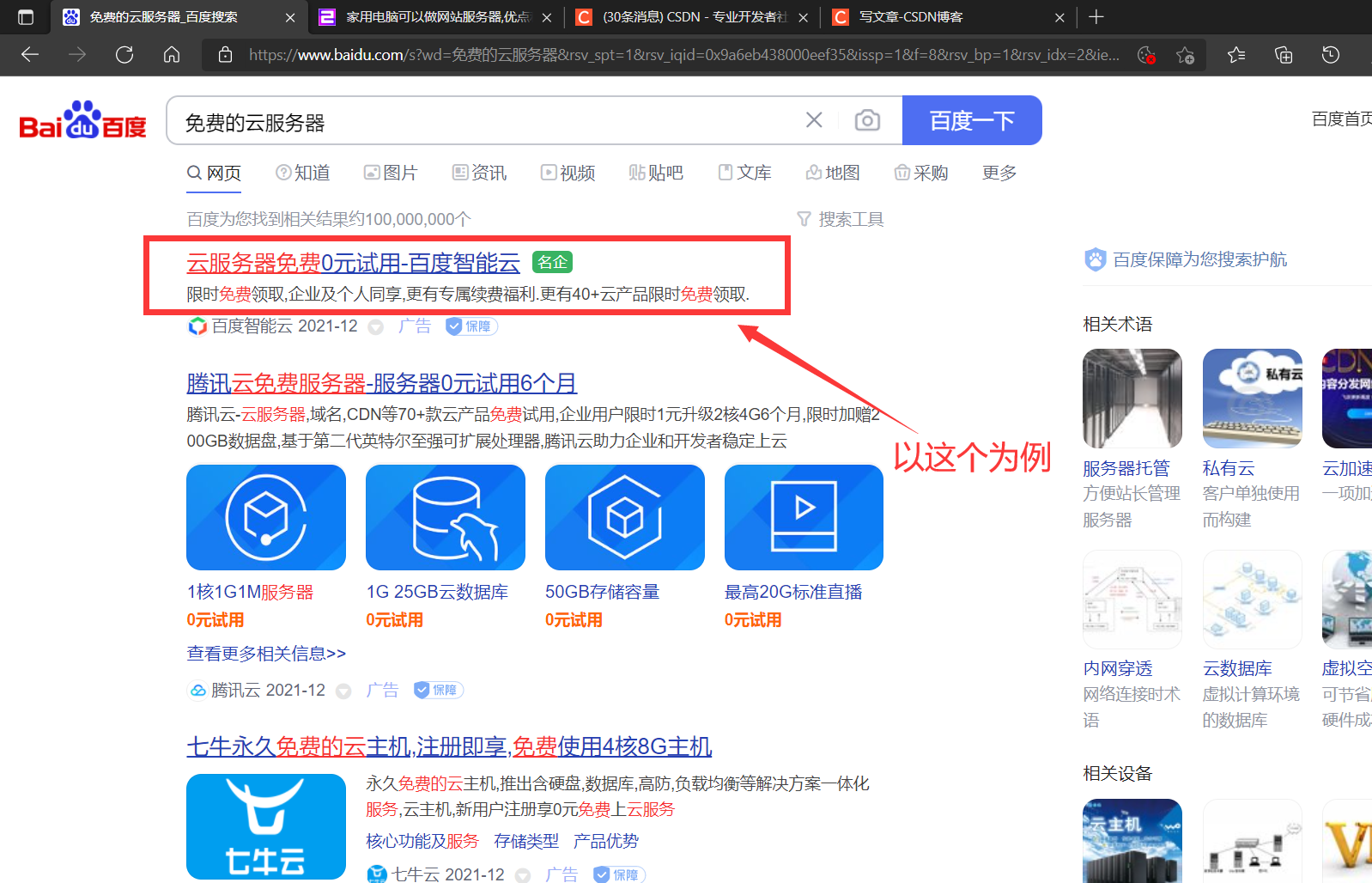This screenshot has height=883, width=1372.
Task: Open browser history clock icon
Action: 1331,55
